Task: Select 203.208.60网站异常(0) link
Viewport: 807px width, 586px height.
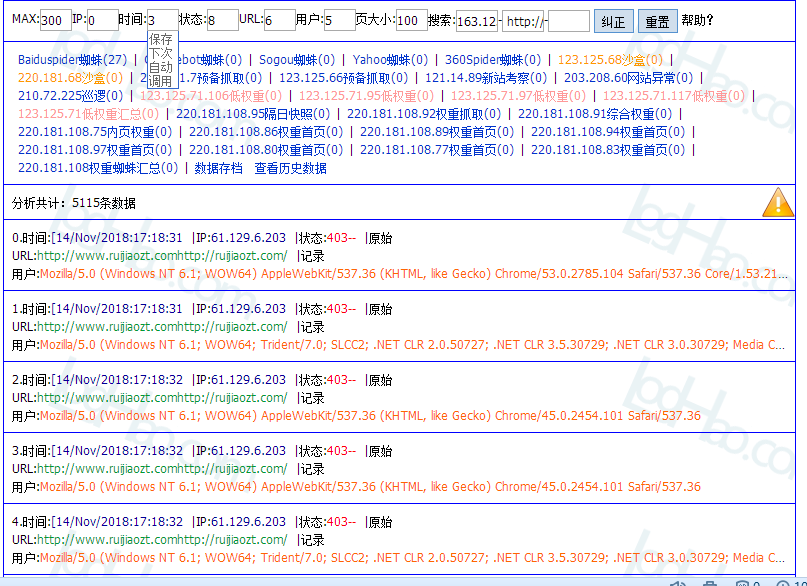Action: 629,78
